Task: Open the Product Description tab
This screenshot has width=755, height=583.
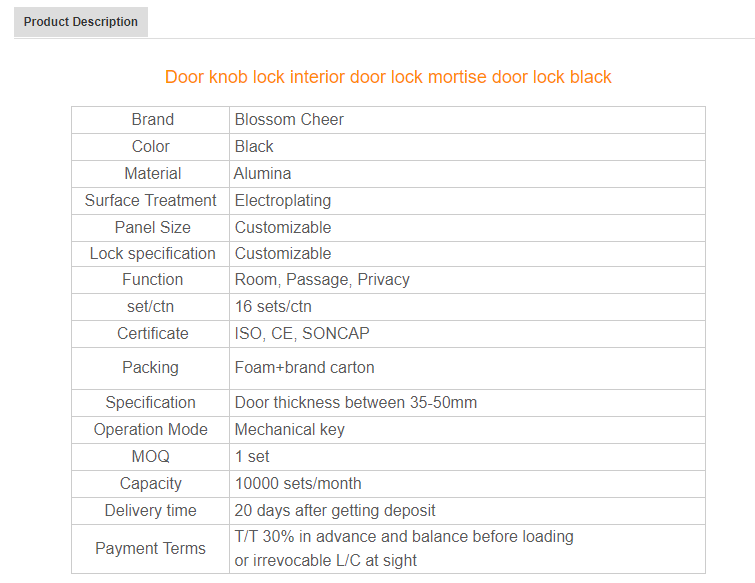Action: [x=81, y=22]
